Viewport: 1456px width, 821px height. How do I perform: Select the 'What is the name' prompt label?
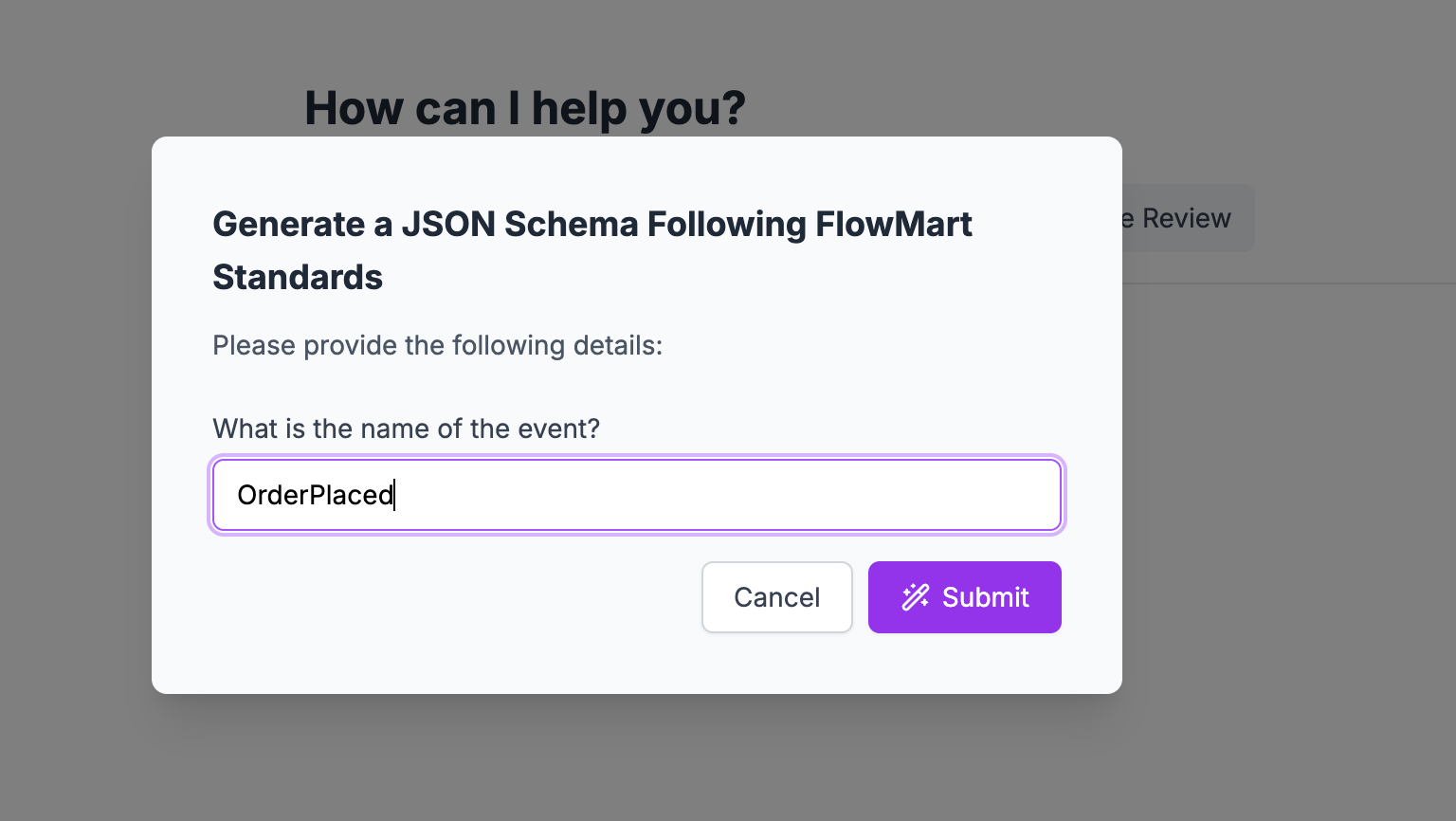(x=406, y=429)
